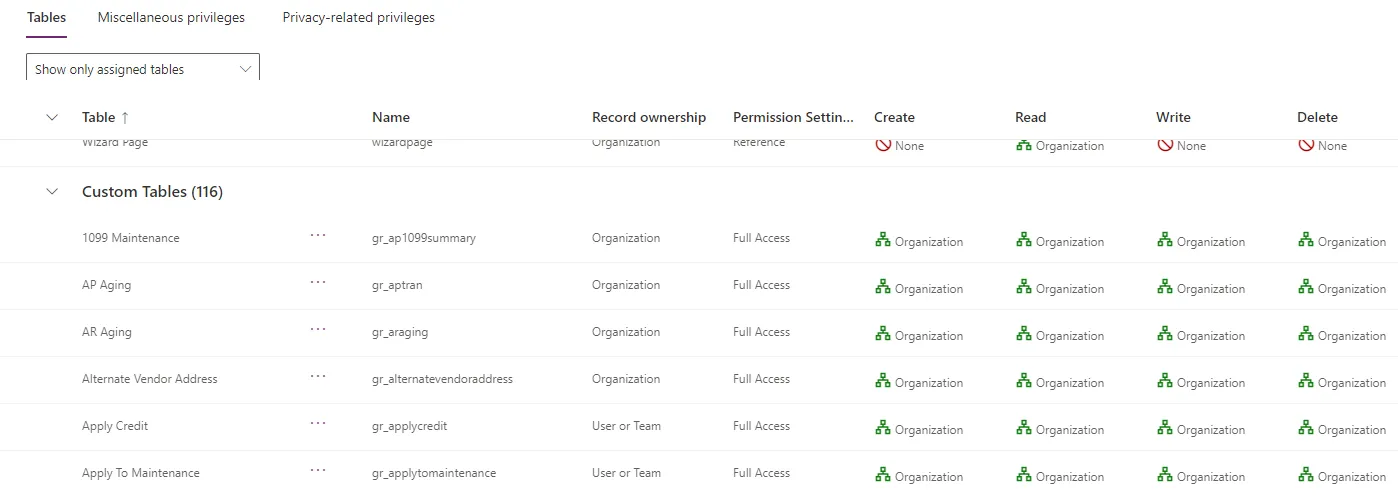Sort by the Table column header
The width and height of the screenshot is (1398, 496).
[105, 117]
